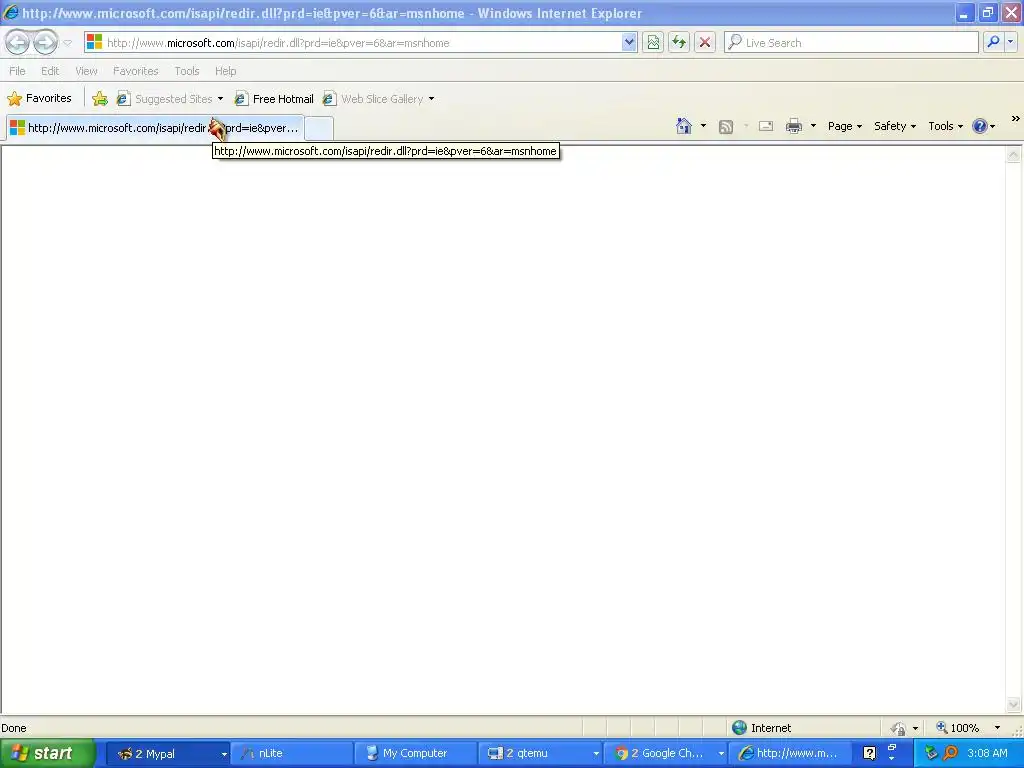Switch to the Google Chrome taskbar group

[665, 753]
